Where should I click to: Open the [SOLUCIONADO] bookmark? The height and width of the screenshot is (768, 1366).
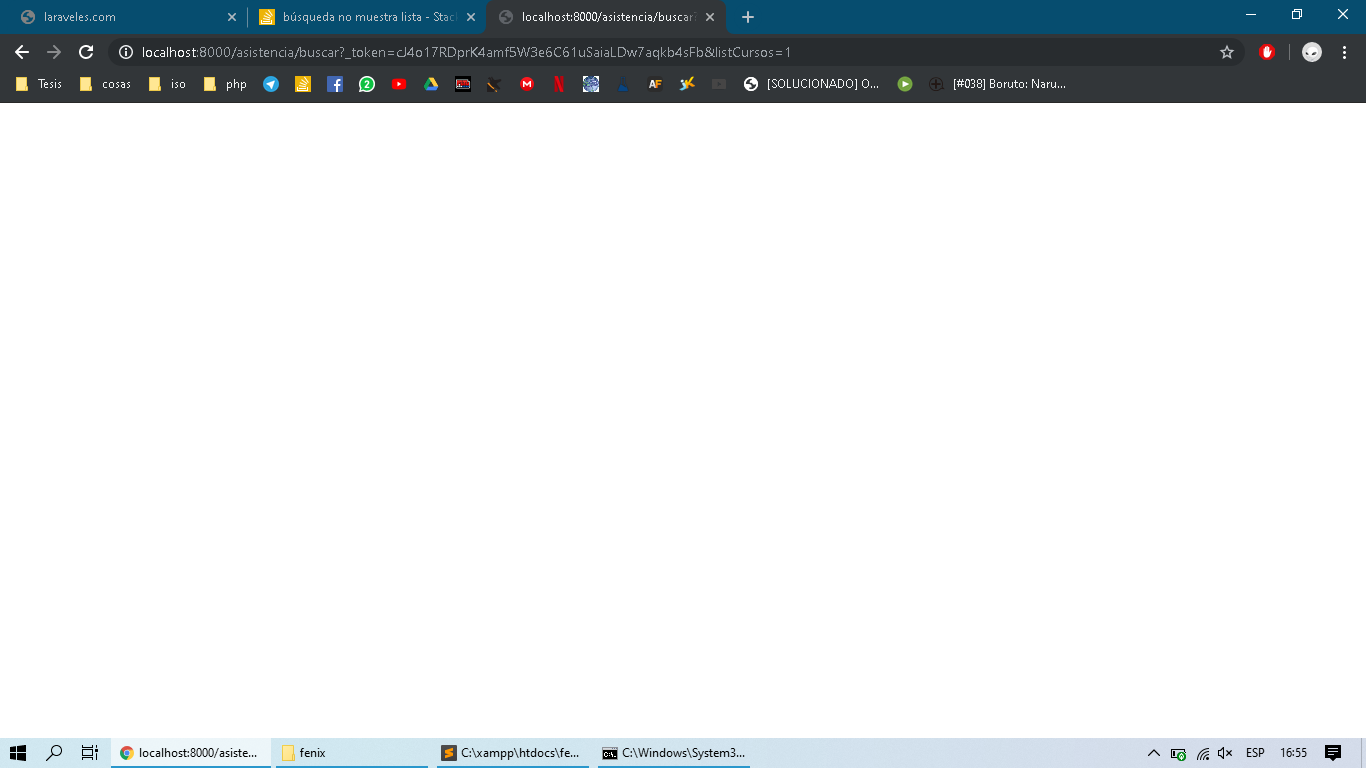(812, 84)
